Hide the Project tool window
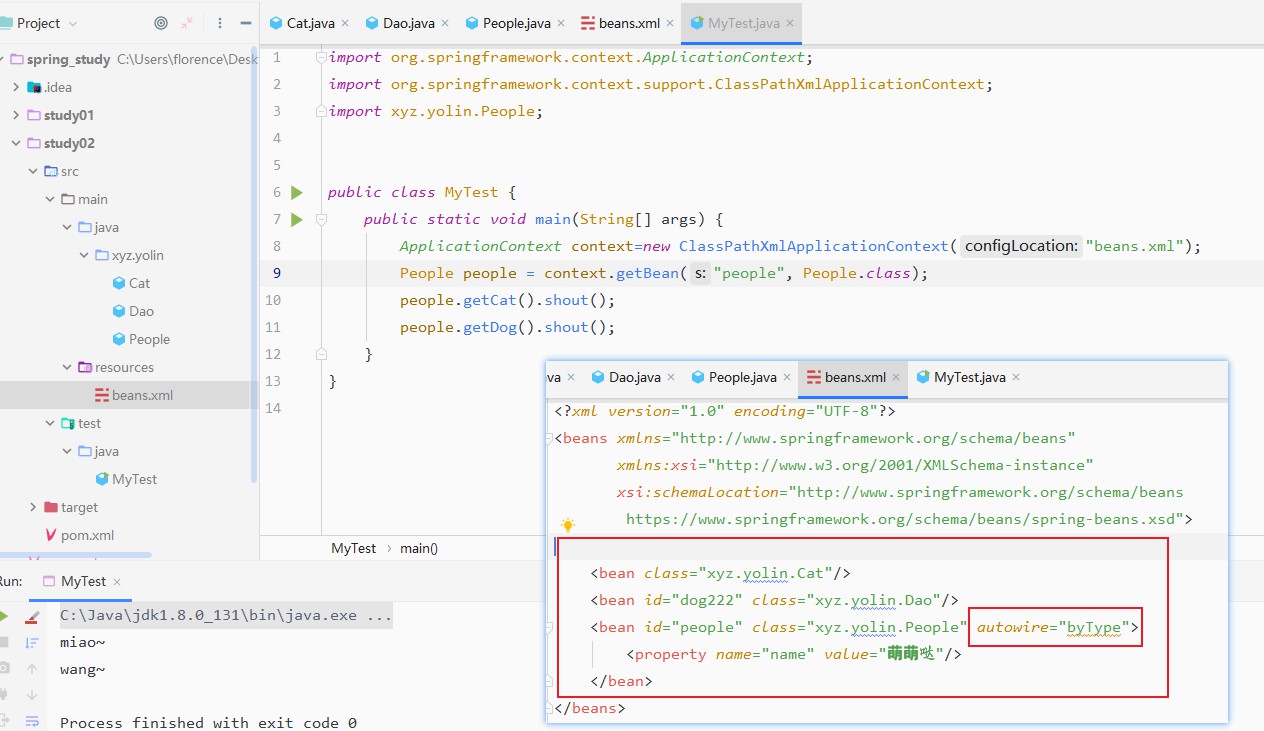Image resolution: width=1264 pixels, height=731 pixels. pos(246,23)
